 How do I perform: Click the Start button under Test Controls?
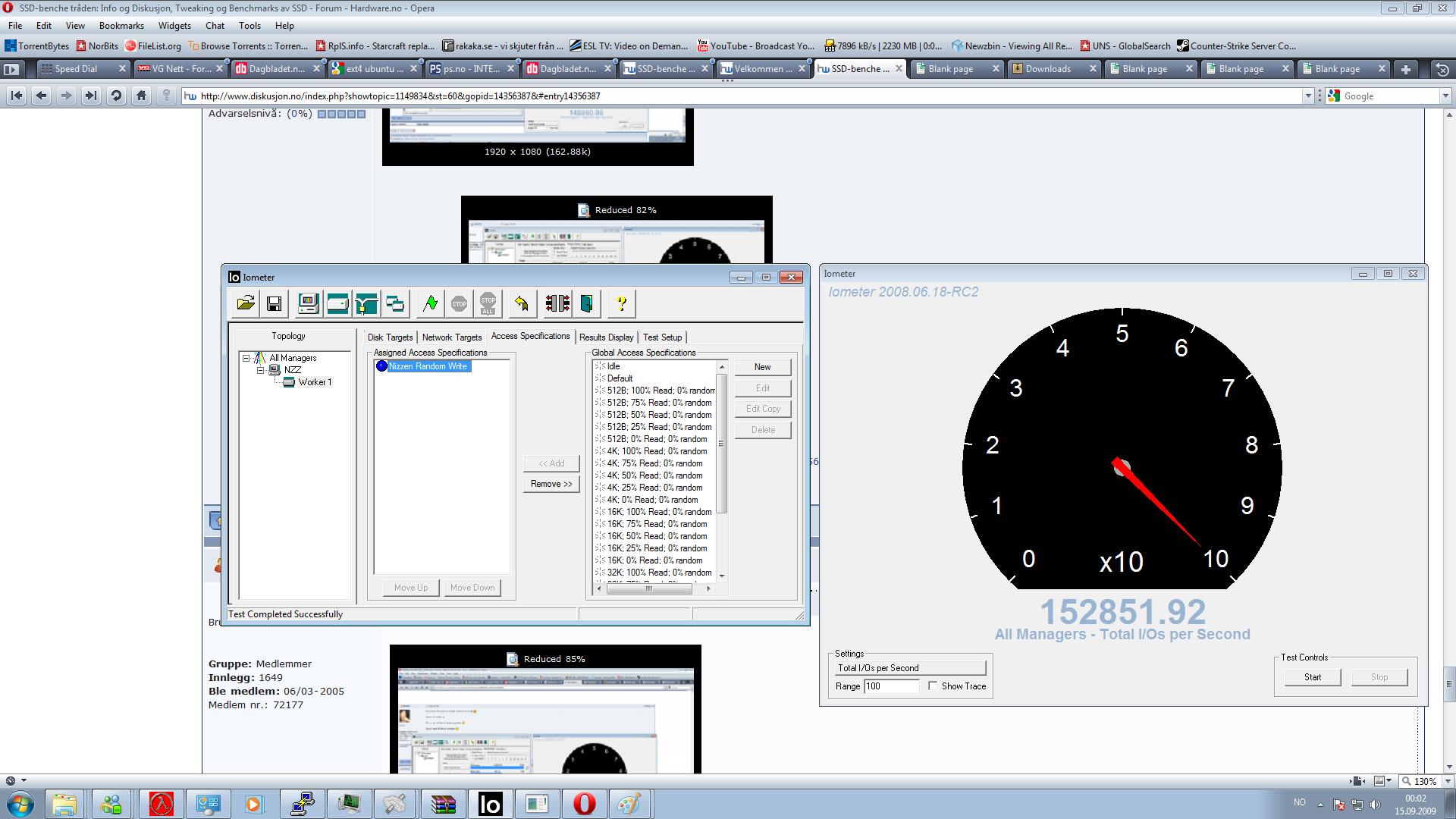point(1312,677)
